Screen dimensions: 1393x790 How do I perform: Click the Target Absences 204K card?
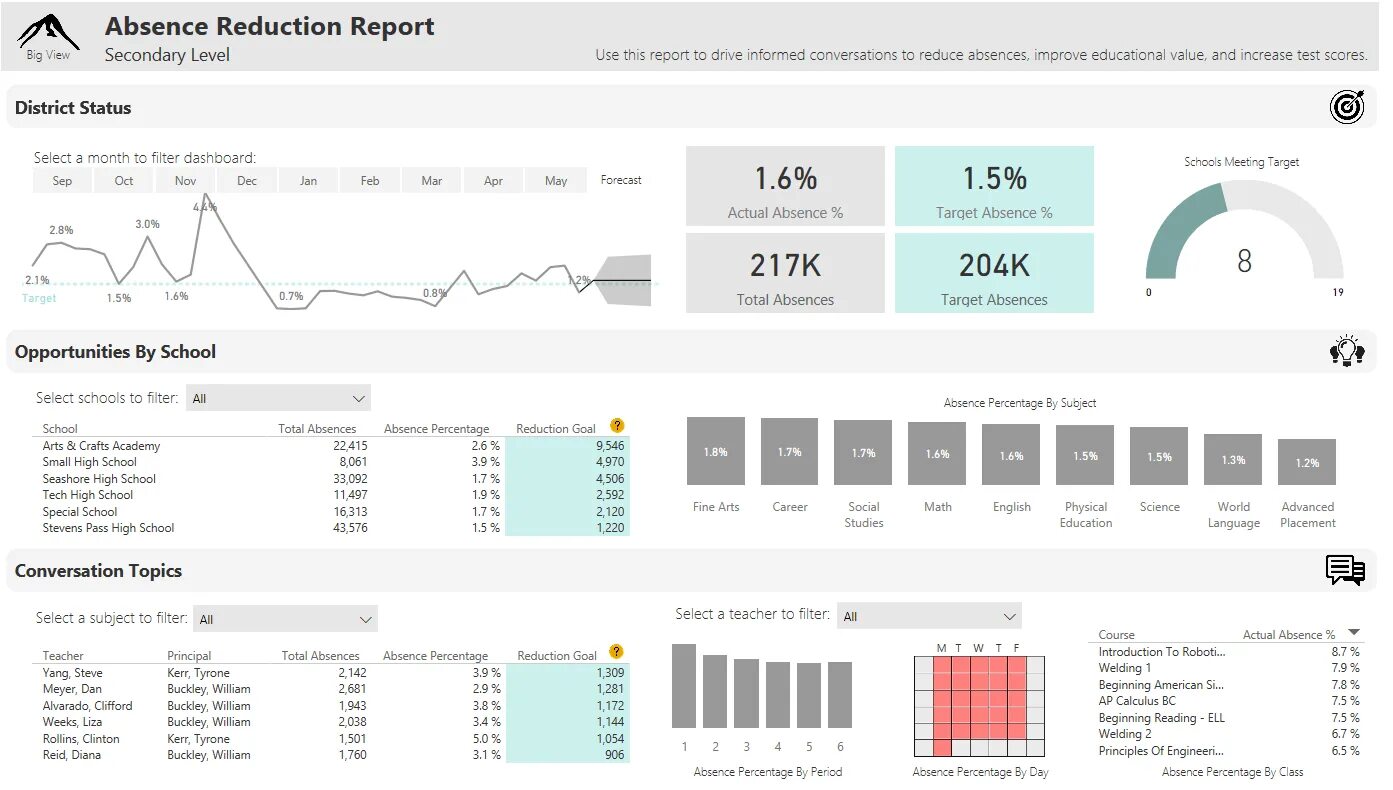tap(994, 273)
